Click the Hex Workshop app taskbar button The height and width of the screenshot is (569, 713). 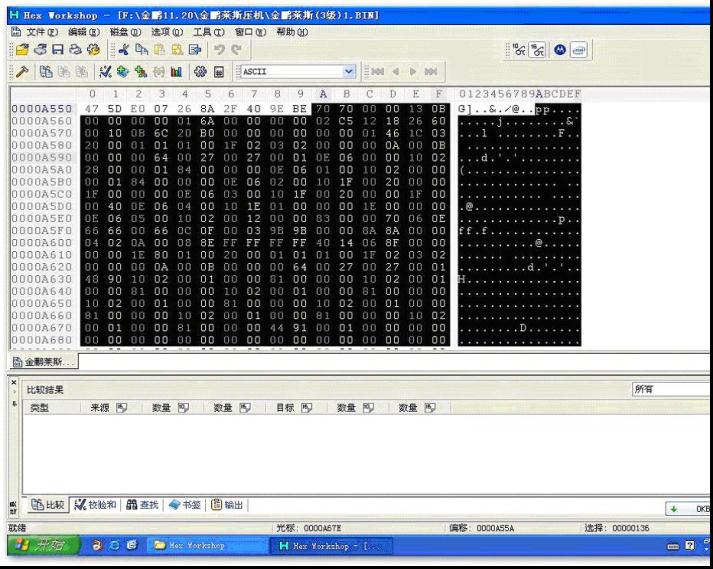coord(331,546)
